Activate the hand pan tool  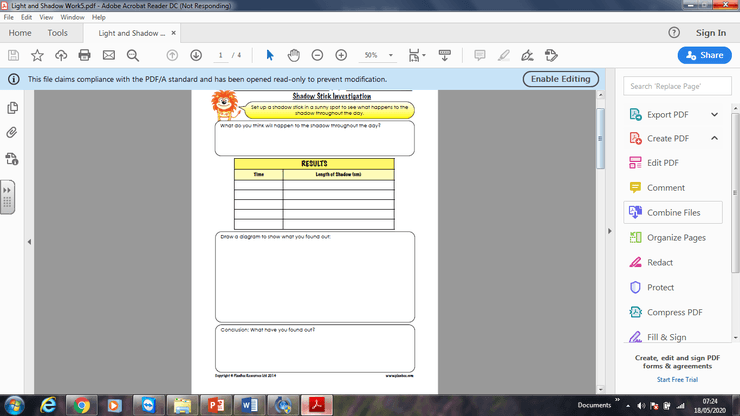294,55
